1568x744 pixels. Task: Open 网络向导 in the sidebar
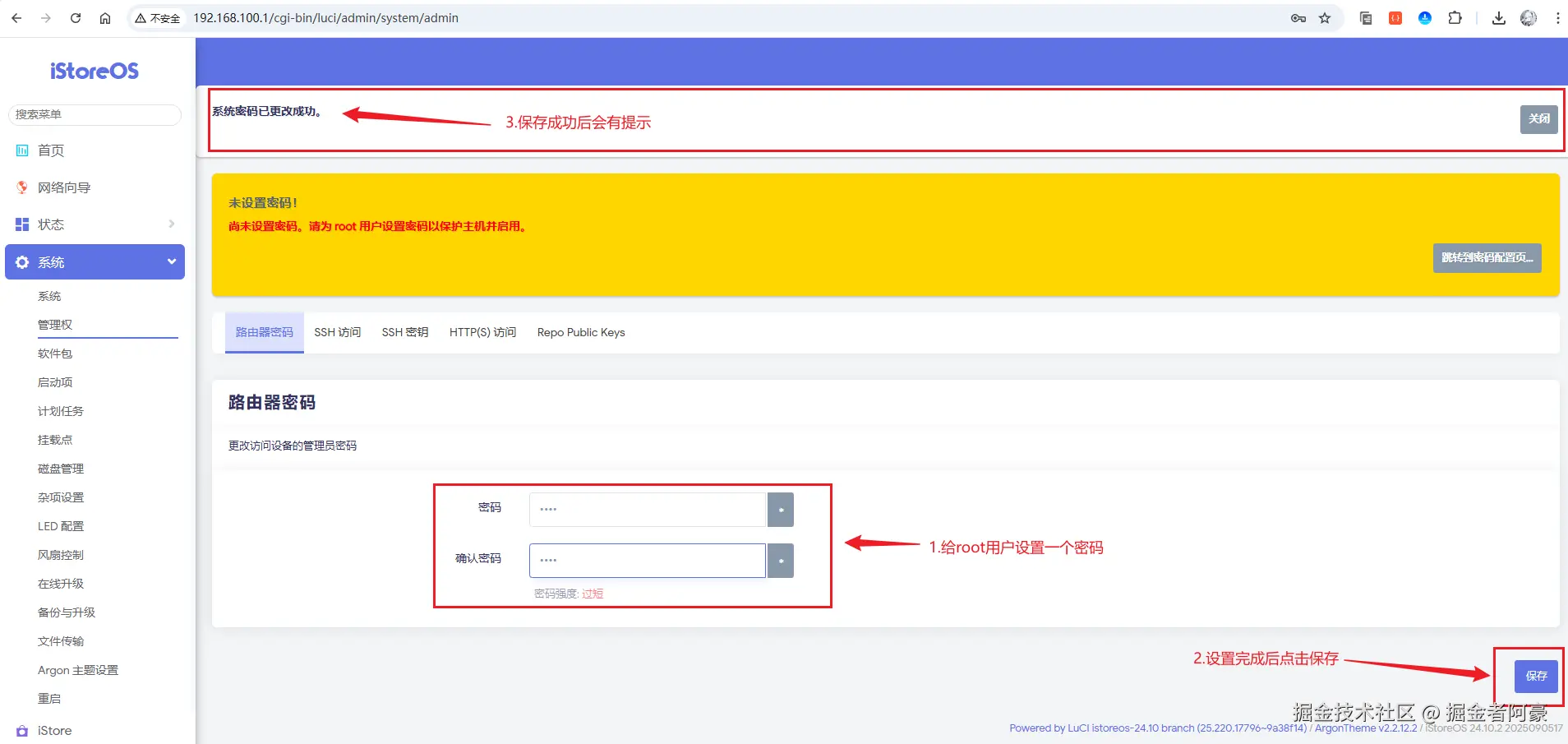click(95, 187)
